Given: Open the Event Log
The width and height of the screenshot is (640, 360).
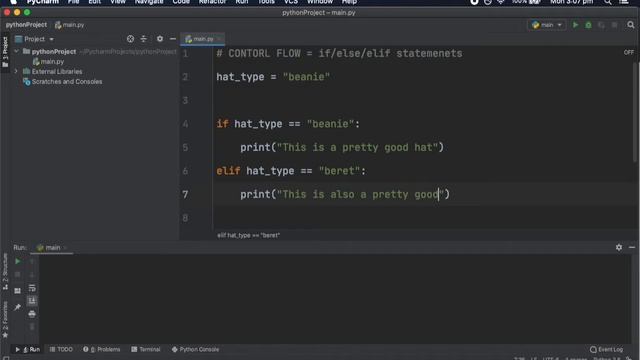Looking at the screenshot, I should point(607,349).
